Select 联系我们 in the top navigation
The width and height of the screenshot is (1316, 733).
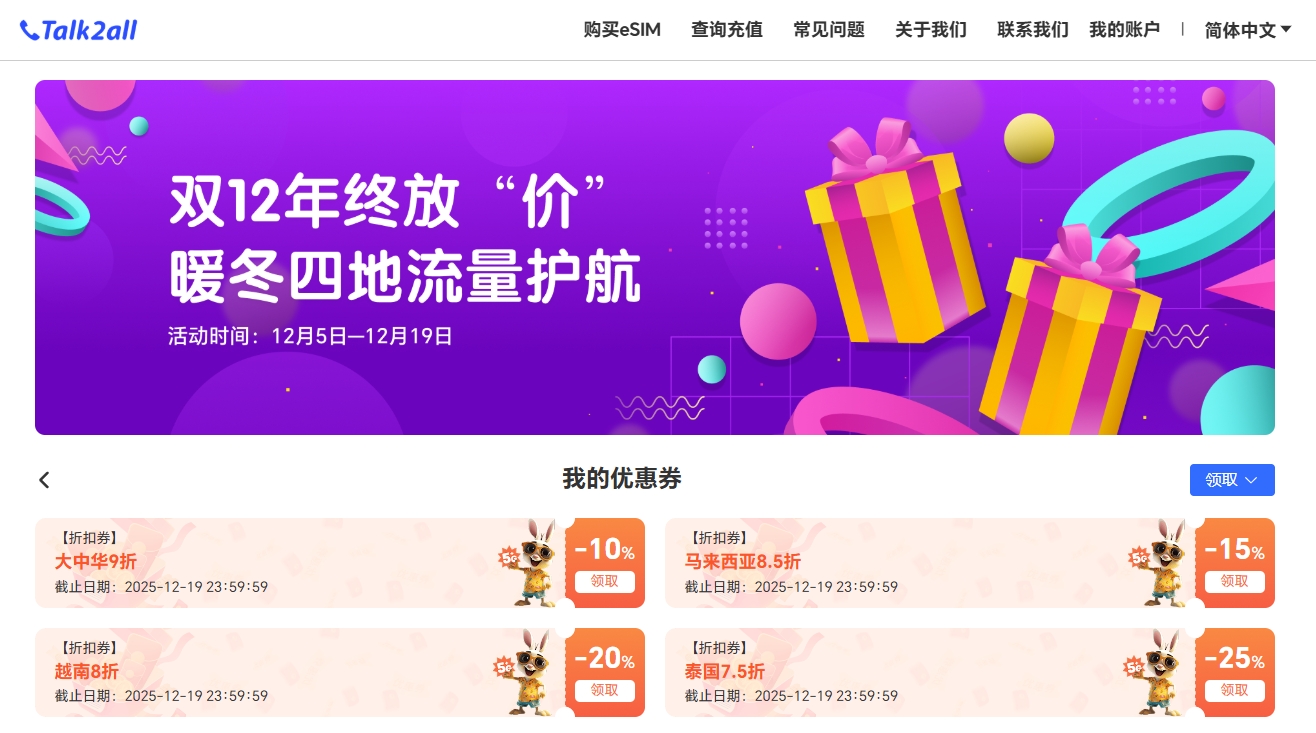tap(1033, 30)
